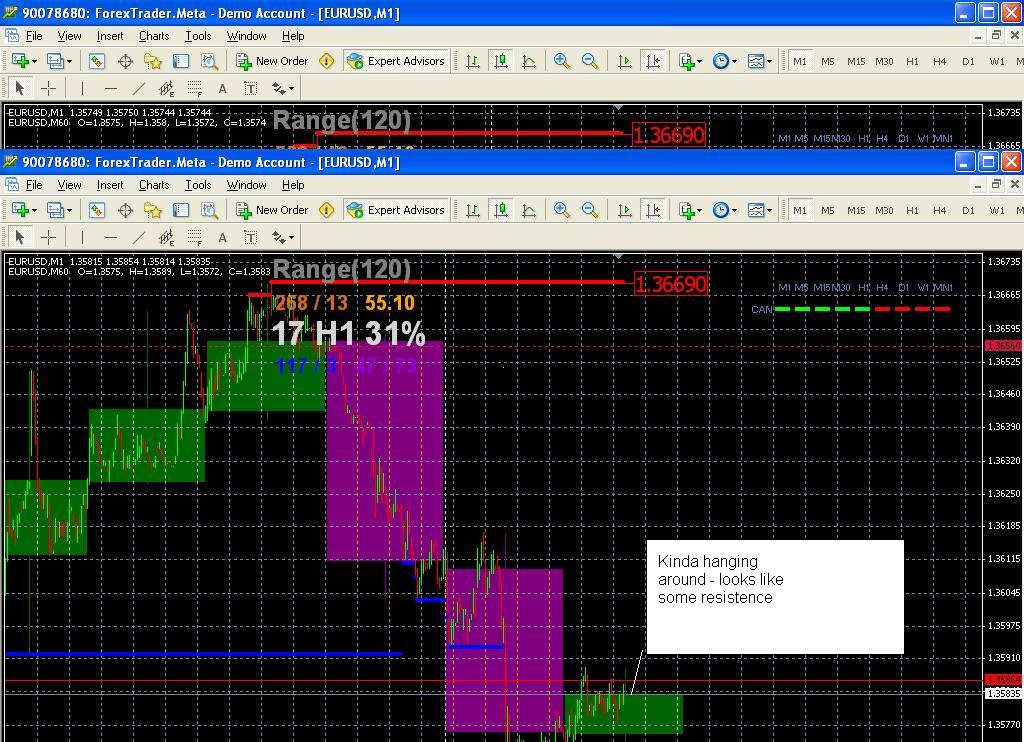The width and height of the screenshot is (1024, 742).
Task: Open the Charts menu in lower window
Action: coord(154,185)
